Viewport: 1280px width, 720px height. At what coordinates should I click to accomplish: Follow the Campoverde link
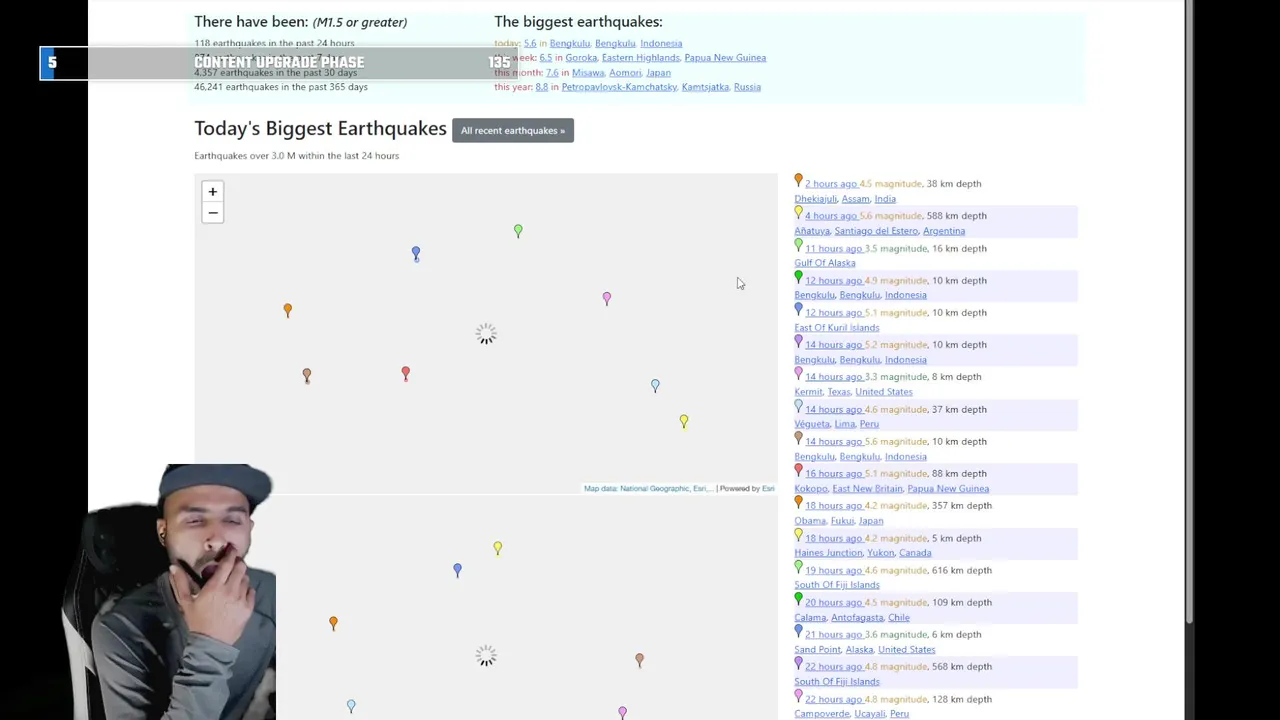(x=822, y=714)
